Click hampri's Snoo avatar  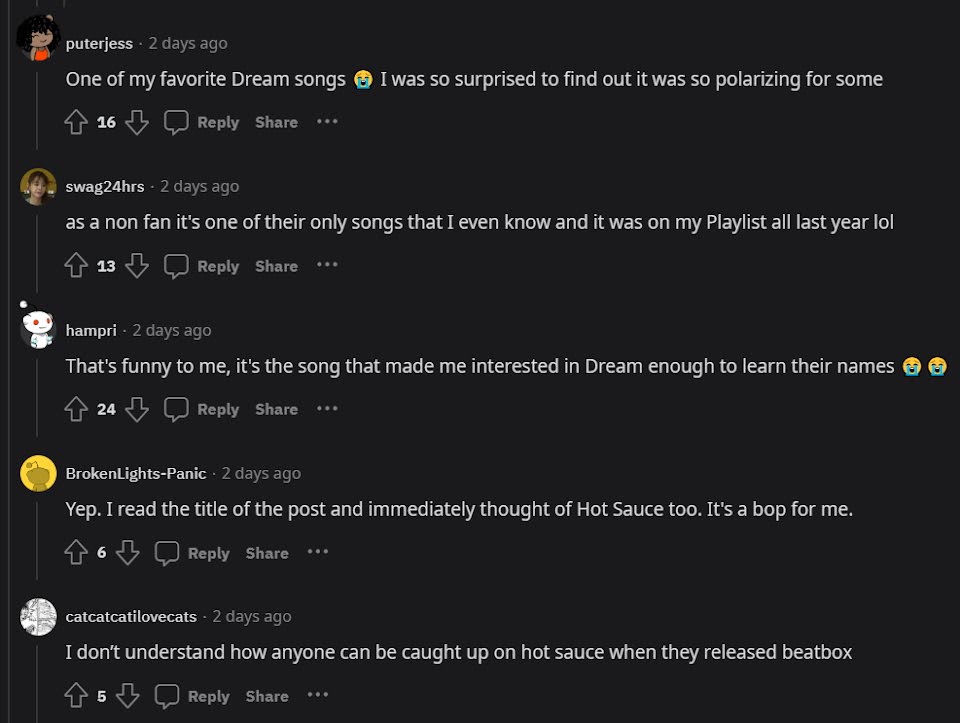tap(38, 328)
